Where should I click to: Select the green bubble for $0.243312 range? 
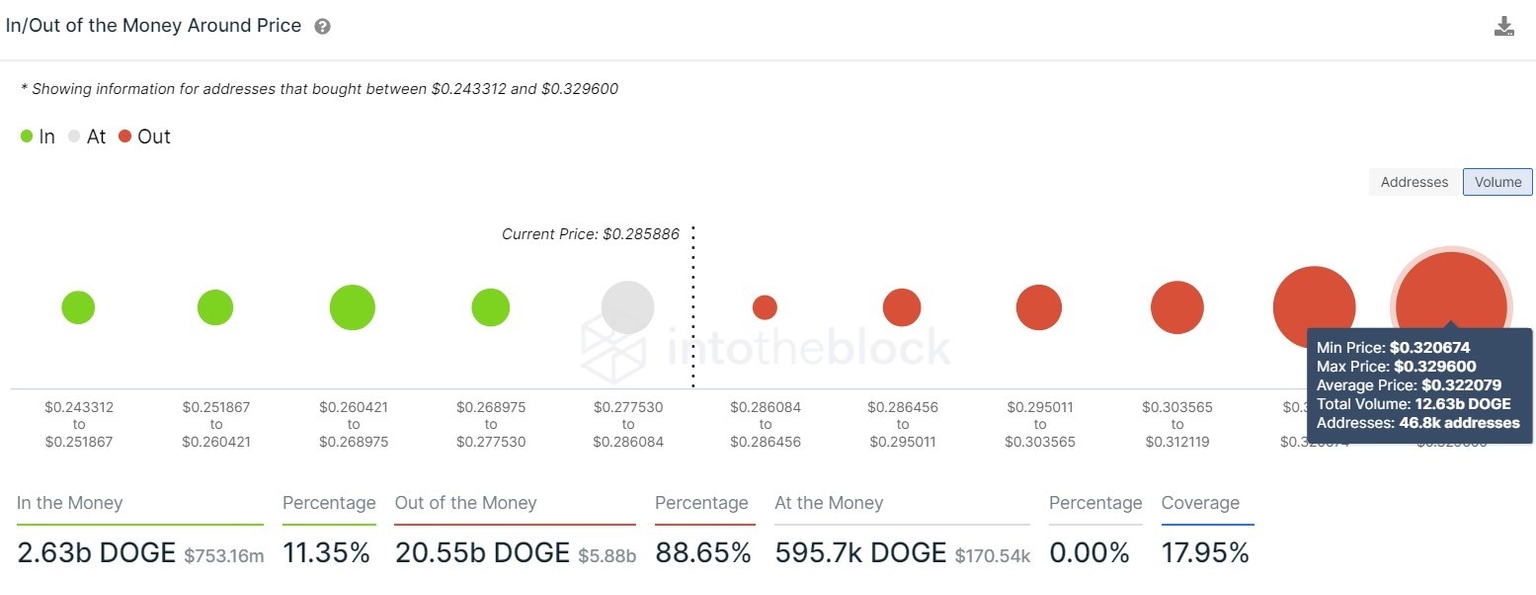(78, 307)
